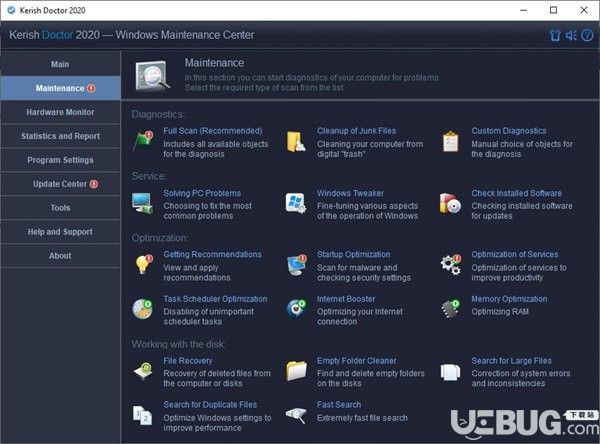Click the "Service:" section heading

tap(149, 176)
